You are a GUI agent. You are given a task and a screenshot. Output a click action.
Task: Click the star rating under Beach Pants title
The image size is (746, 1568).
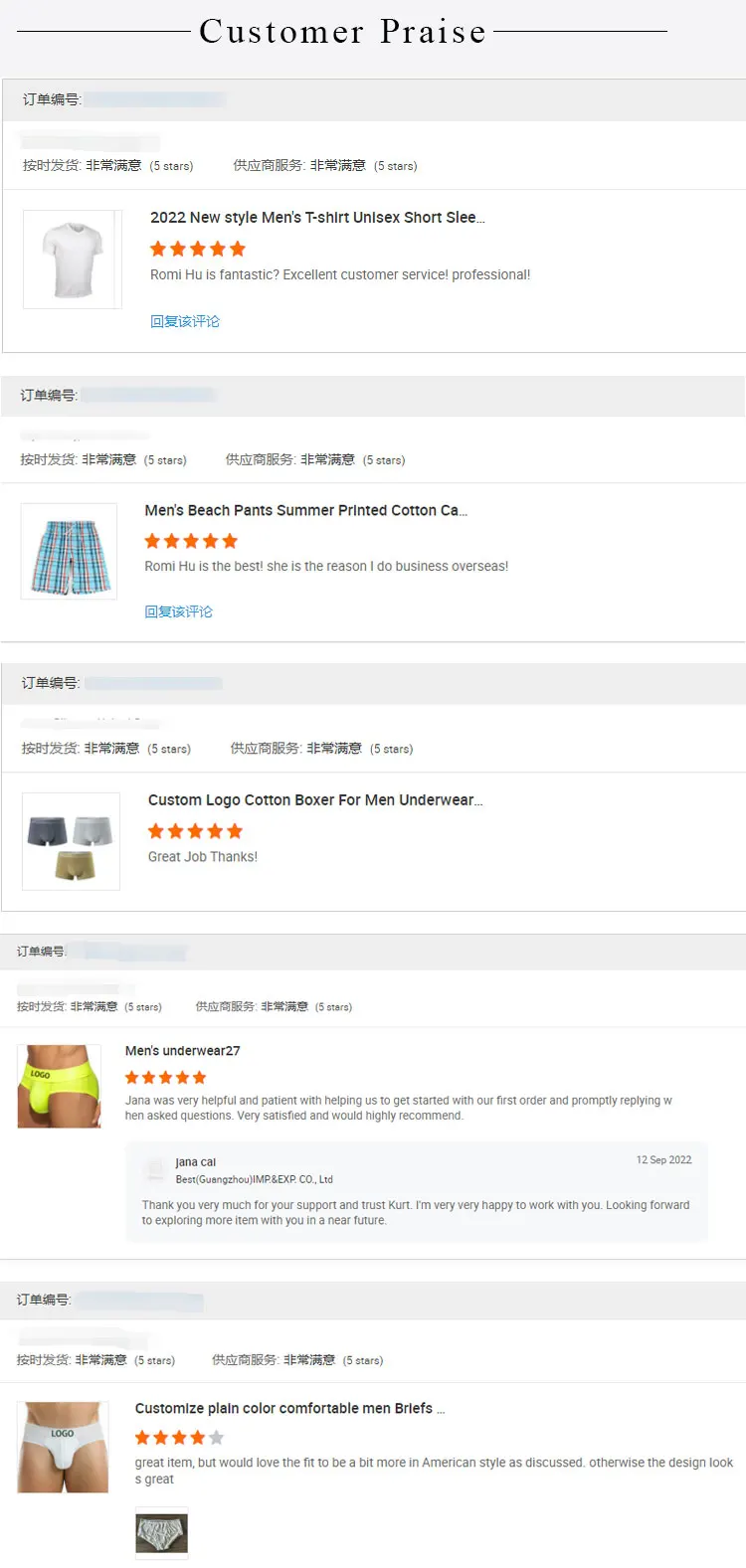(192, 541)
